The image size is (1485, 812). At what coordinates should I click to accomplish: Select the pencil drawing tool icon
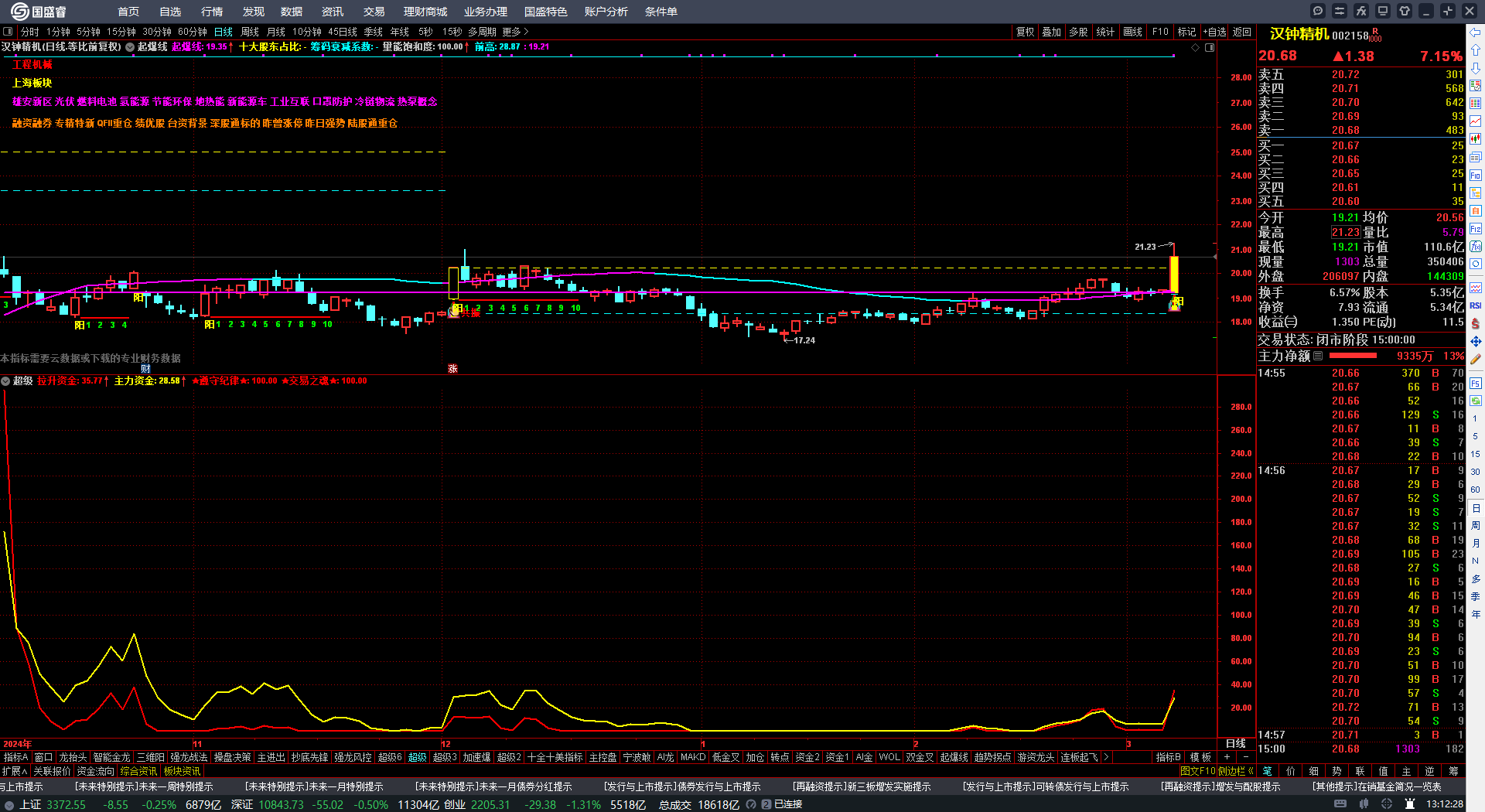tap(1476, 360)
